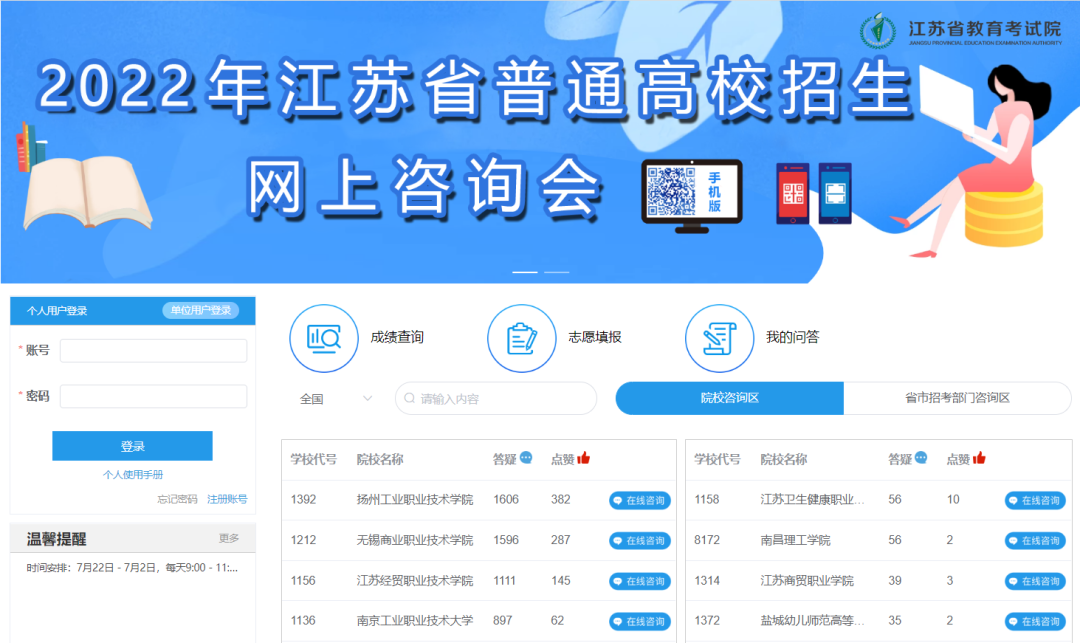The width and height of the screenshot is (1080, 643).
Task: Expand the 全国 region dropdown
Action: click(336, 398)
